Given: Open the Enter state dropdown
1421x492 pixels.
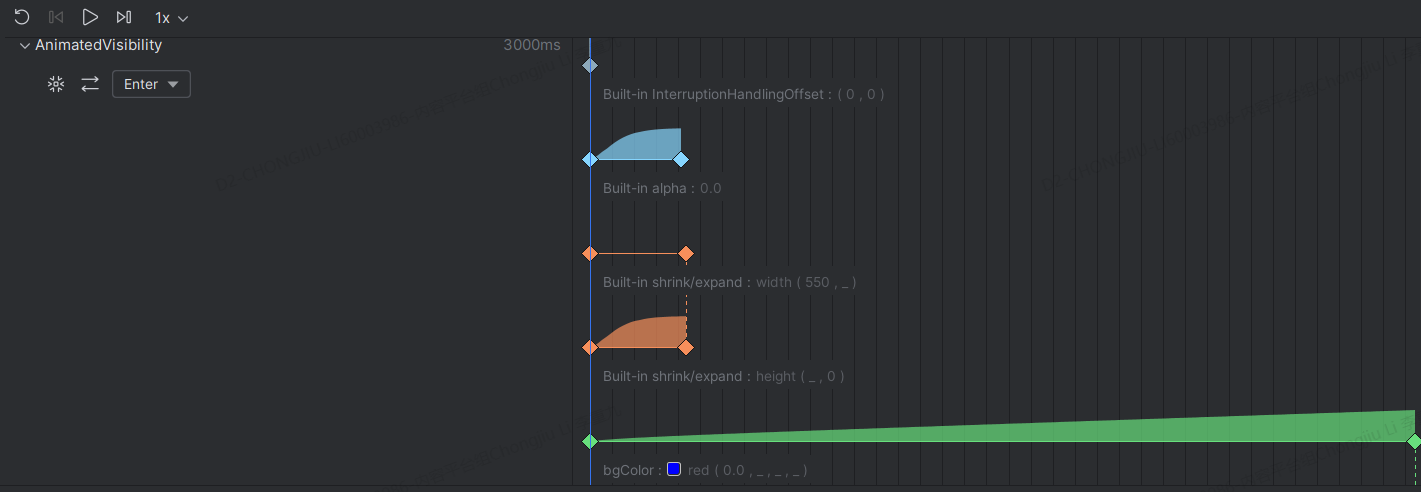Looking at the screenshot, I should coord(151,85).
